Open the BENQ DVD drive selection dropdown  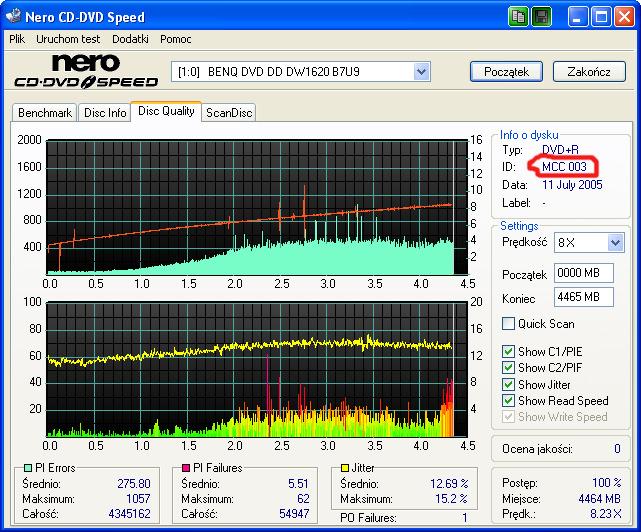point(421,72)
